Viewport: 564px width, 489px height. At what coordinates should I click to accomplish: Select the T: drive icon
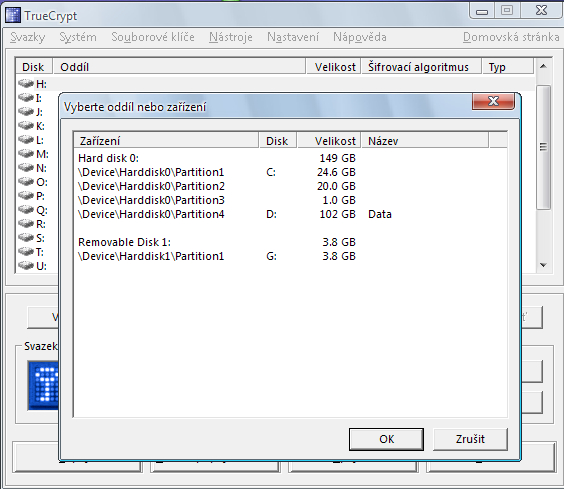tap(26, 252)
